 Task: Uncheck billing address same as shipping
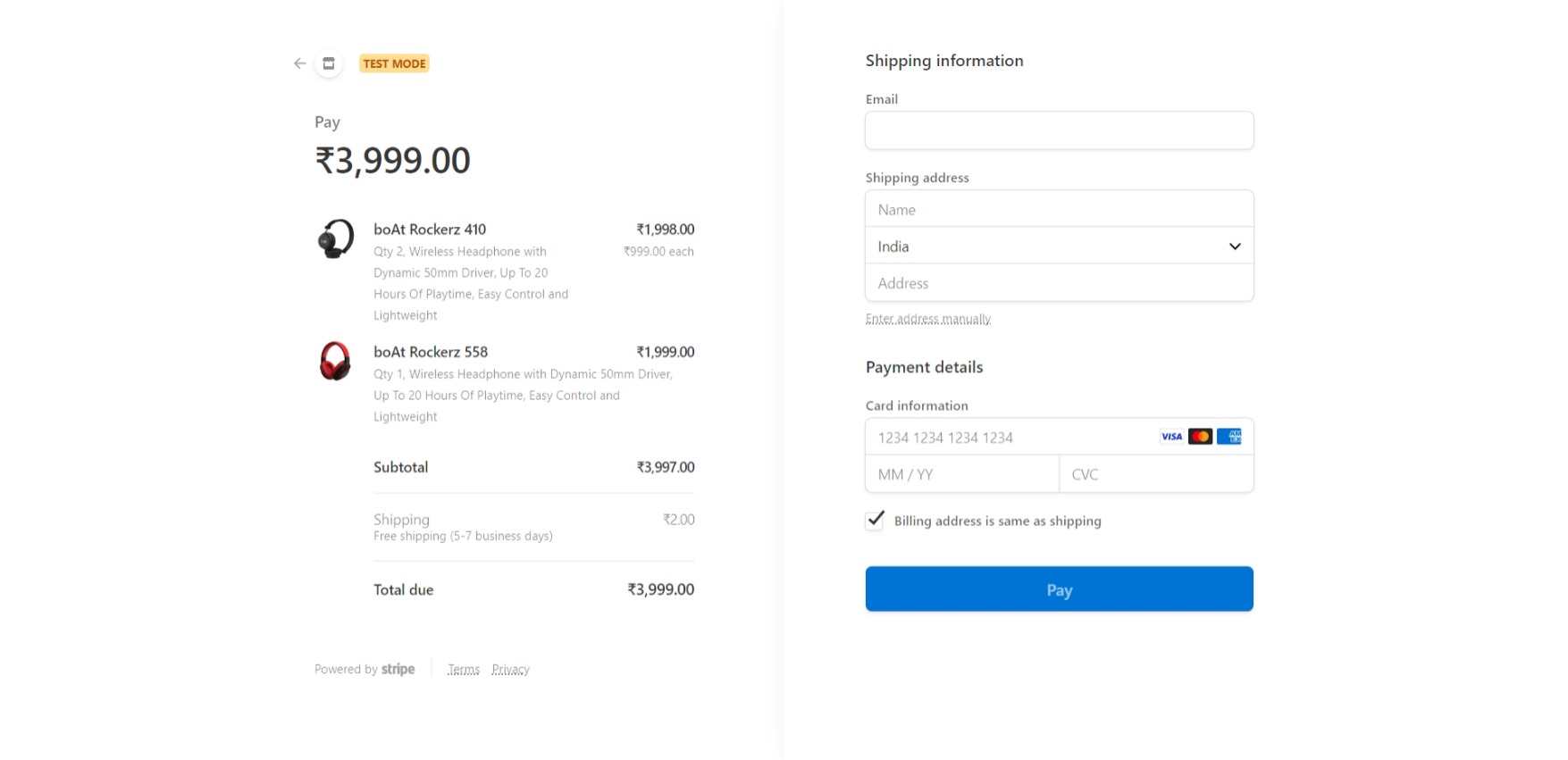click(x=876, y=521)
